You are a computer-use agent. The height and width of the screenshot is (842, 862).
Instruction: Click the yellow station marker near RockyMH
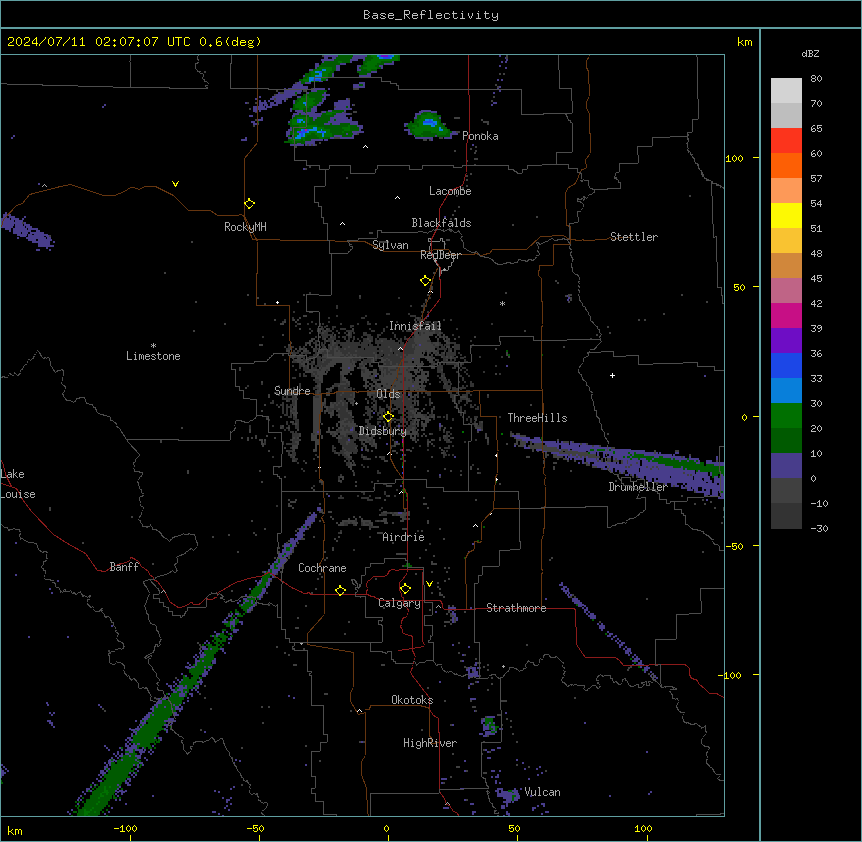250,204
